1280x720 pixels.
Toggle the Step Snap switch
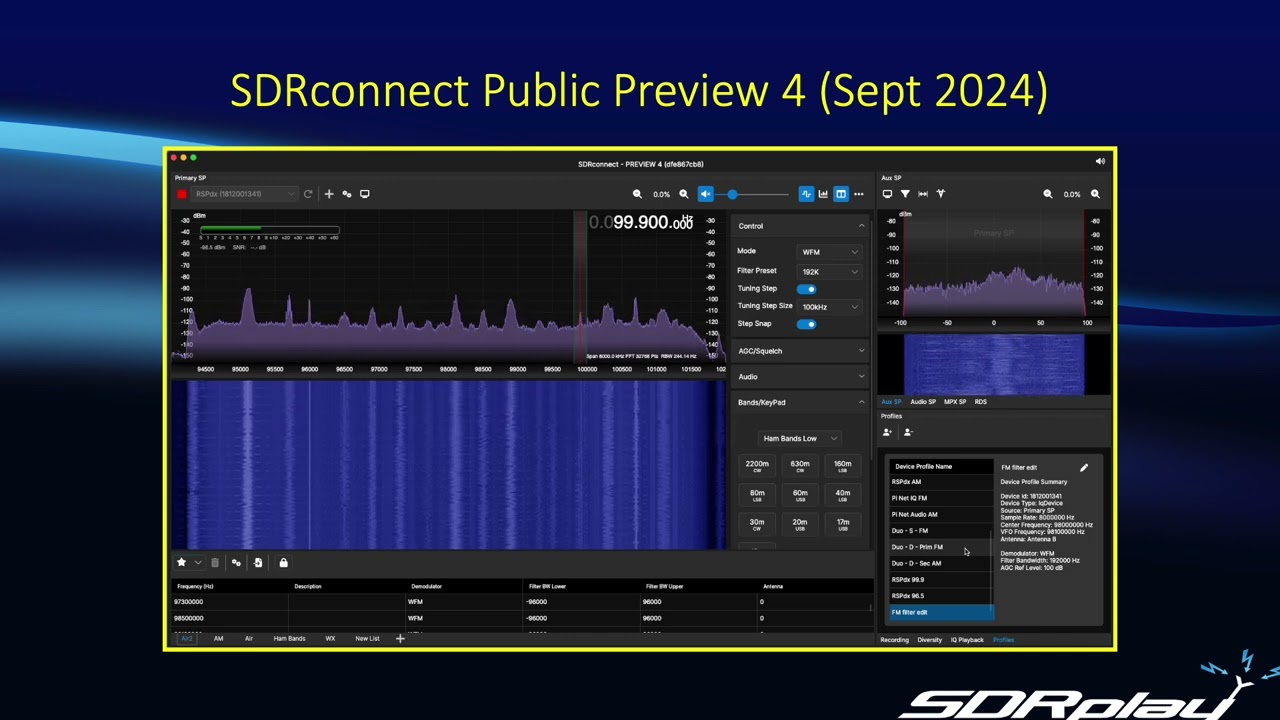point(806,324)
